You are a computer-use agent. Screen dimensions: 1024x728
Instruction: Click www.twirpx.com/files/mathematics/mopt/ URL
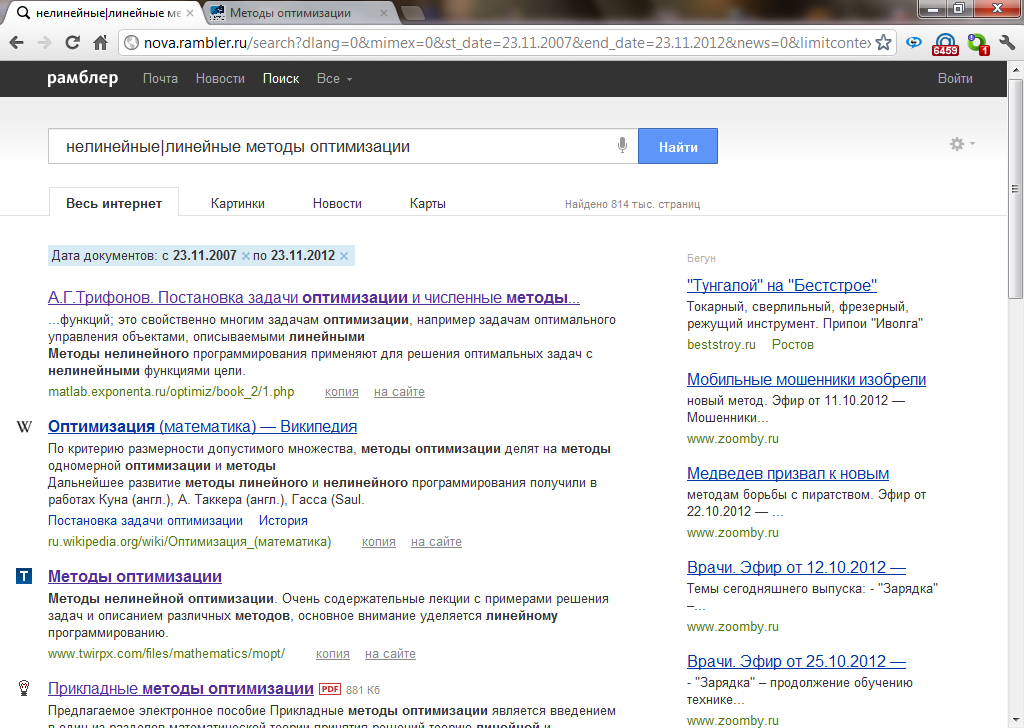167,654
